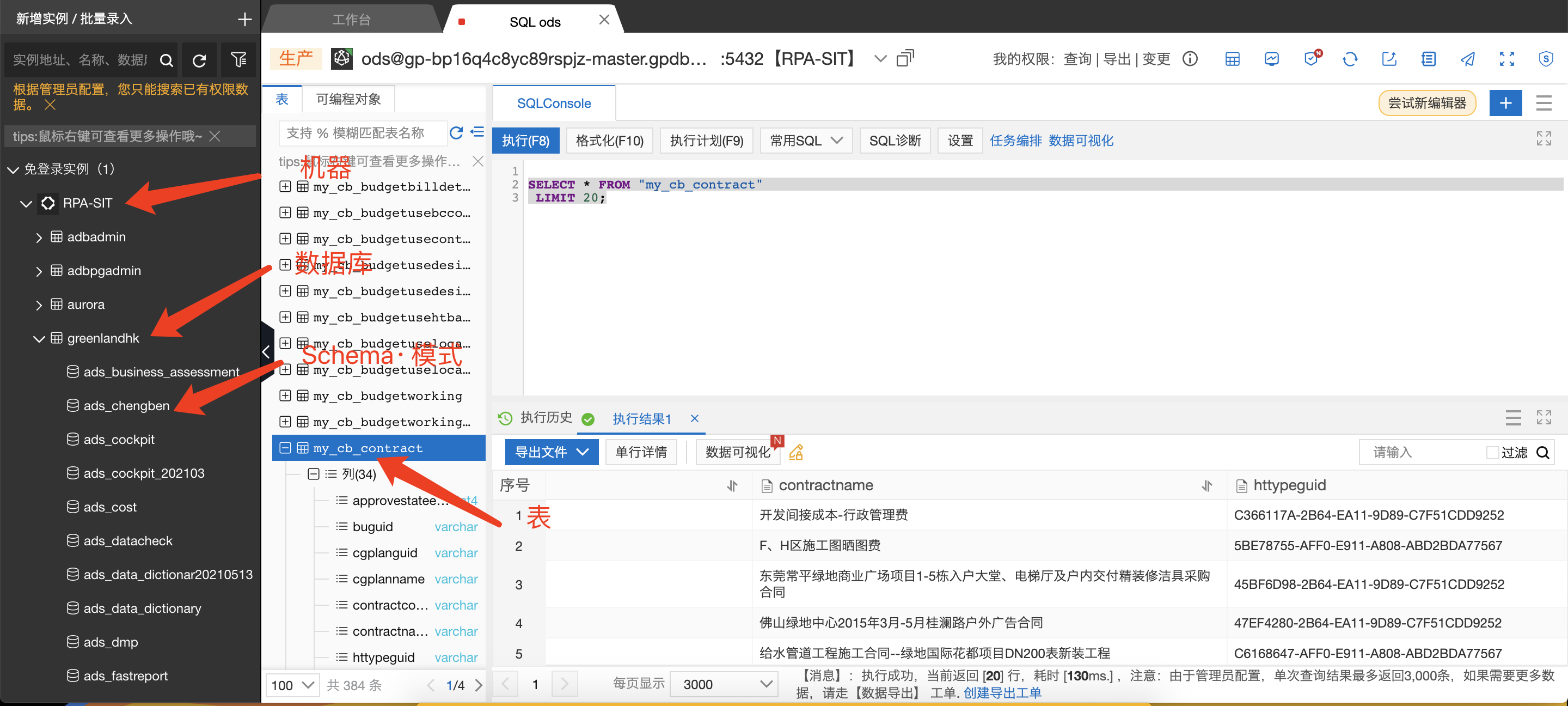Click the filter icon beside instance search
The height and width of the screenshot is (706, 1568).
pyautogui.click(x=238, y=60)
